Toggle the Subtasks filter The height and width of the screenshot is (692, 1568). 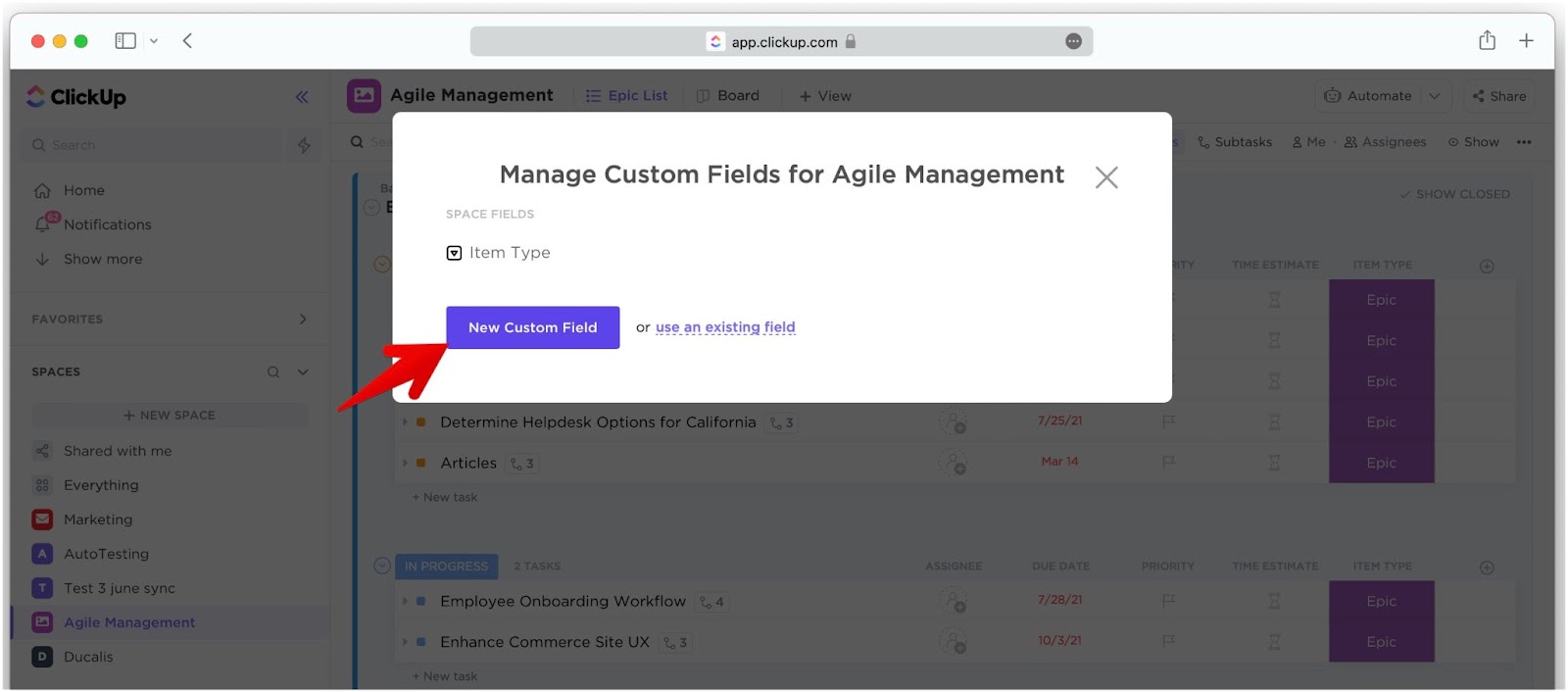(1235, 142)
